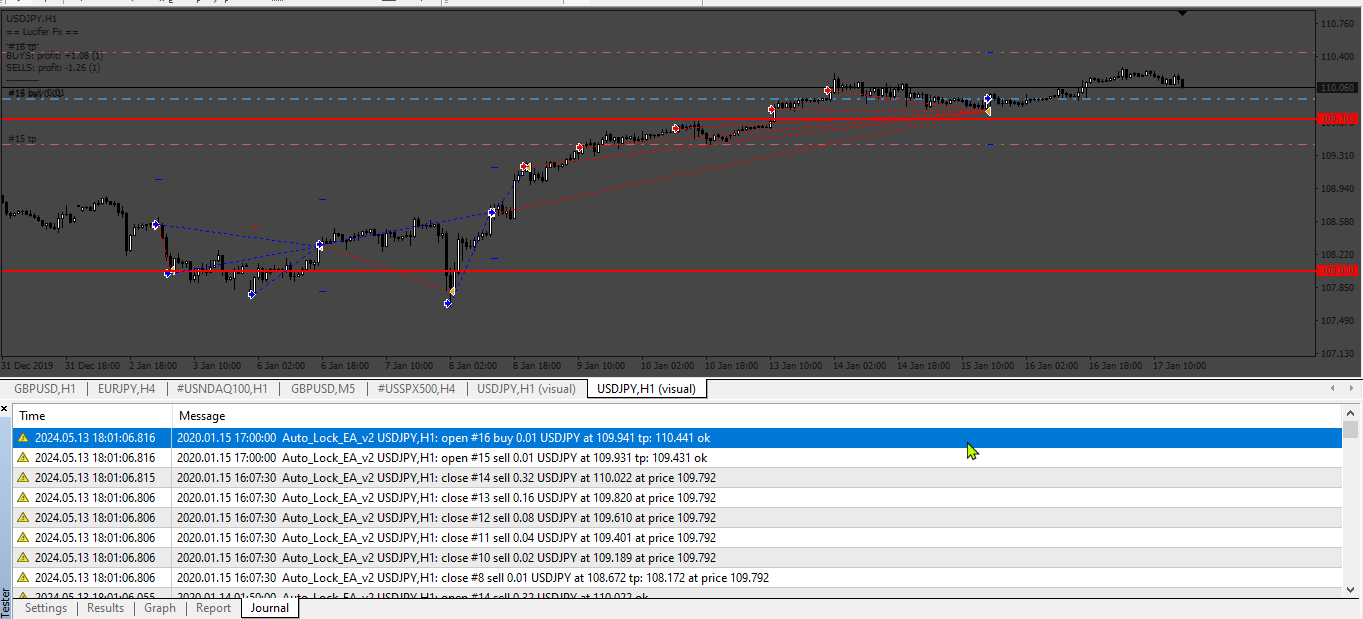
Task: Switch to the GBPUSD,H1 chart tab
Action: tap(44, 389)
